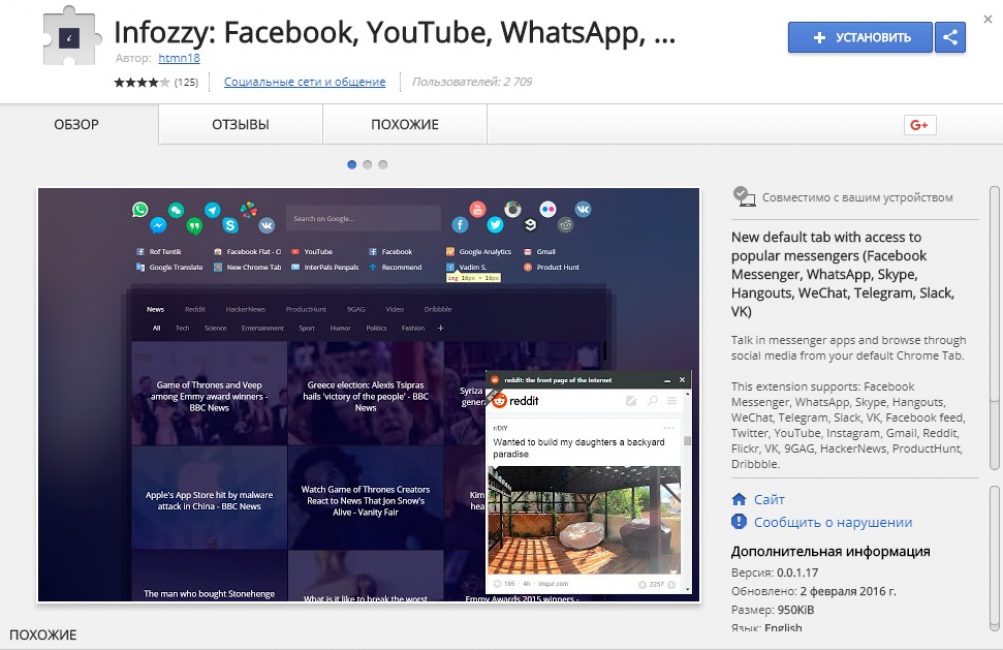
Task: Click the gray Reddit alien icon in the preview
Action: [x=565, y=225]
